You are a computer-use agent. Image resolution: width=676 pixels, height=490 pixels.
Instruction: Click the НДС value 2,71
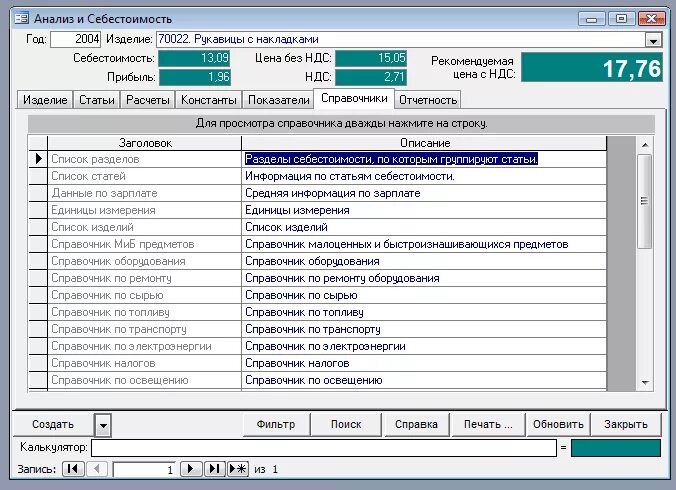click(371, 77)
